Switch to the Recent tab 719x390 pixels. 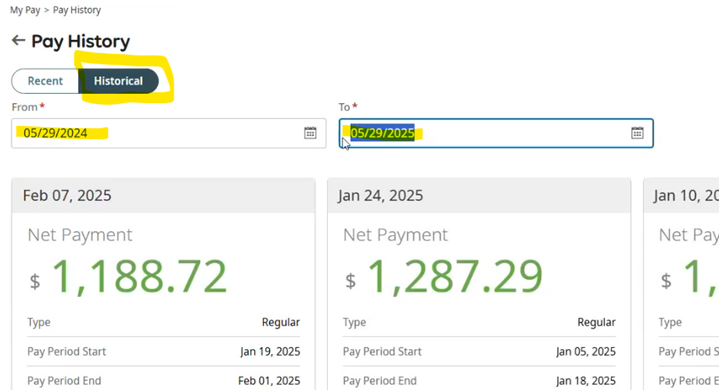[x=45, y=81]
